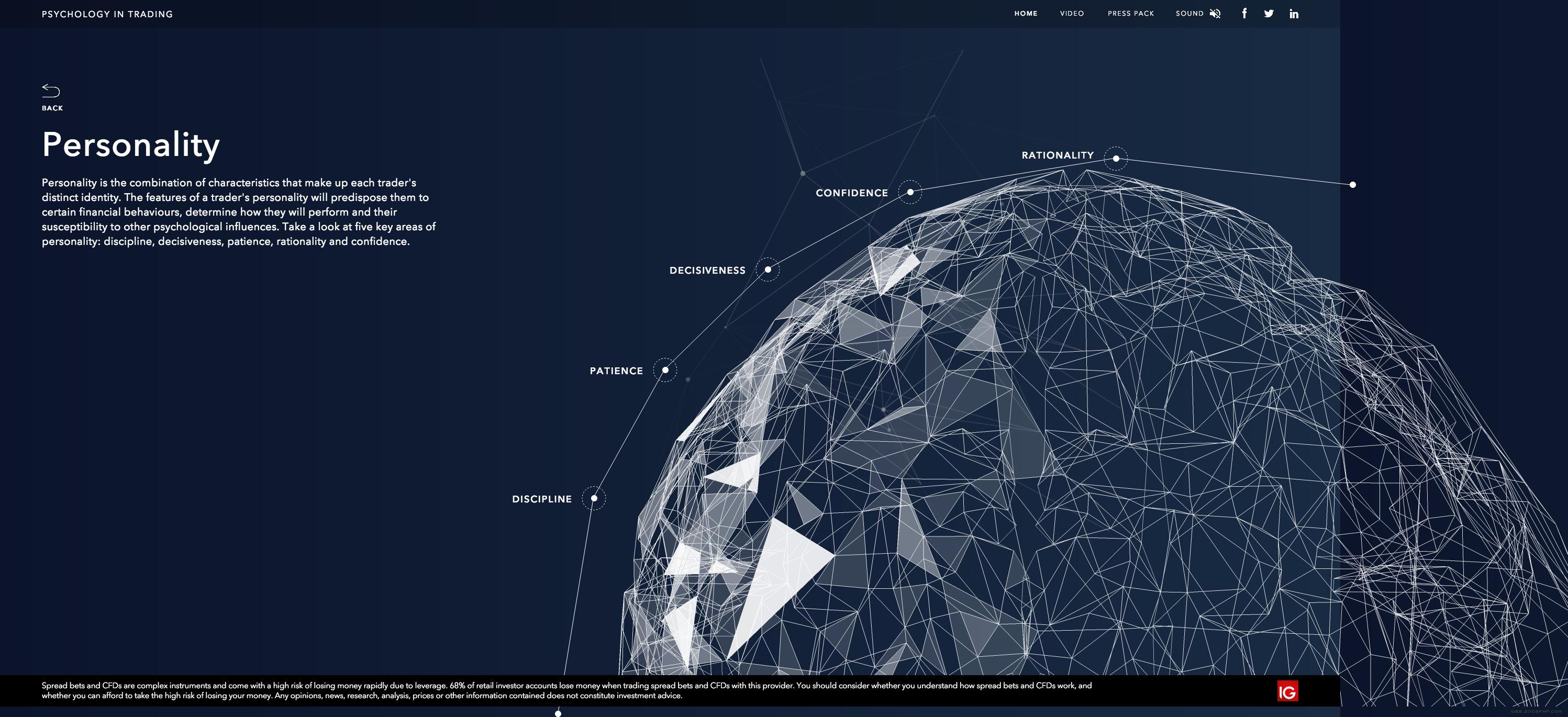Click the Psychology in Trading title
Screen dimensions: 1568x717
point(107,14)
